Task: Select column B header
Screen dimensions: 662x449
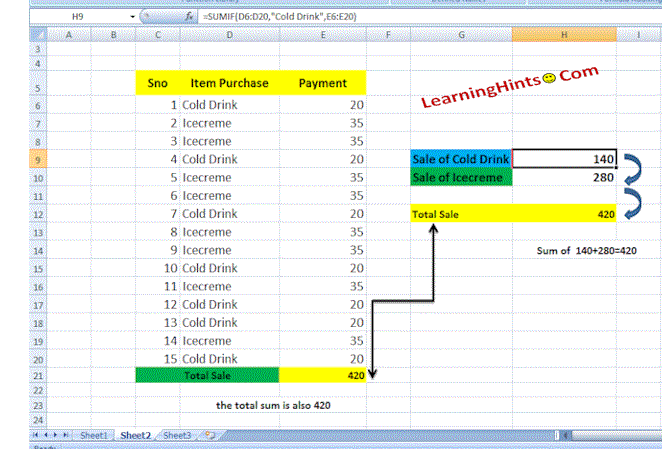Action: coord(113,35)
